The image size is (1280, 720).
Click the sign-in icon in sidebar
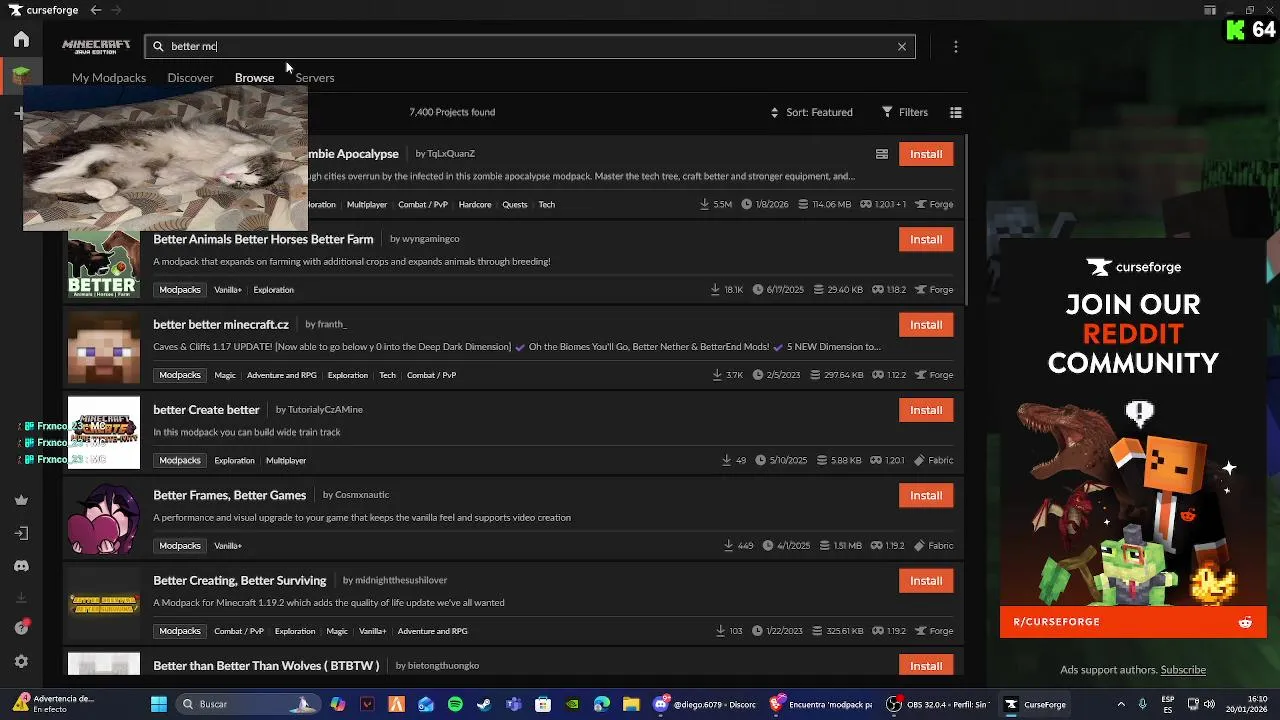coord(21,533)
